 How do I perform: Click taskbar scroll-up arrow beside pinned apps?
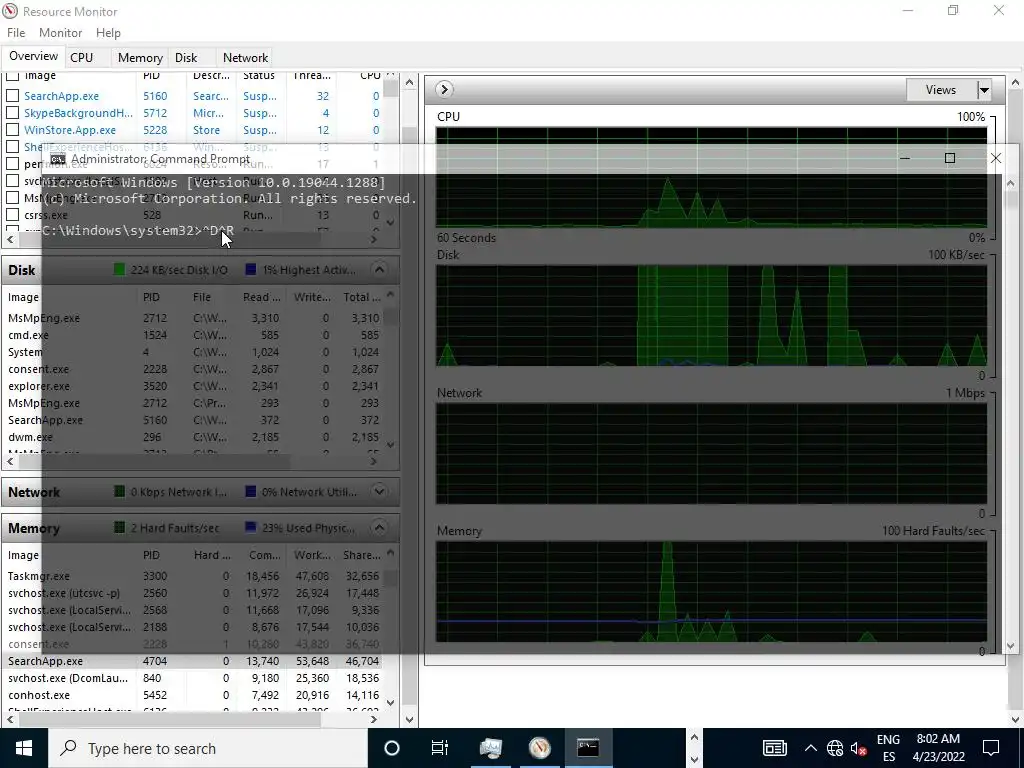(694, 738)
